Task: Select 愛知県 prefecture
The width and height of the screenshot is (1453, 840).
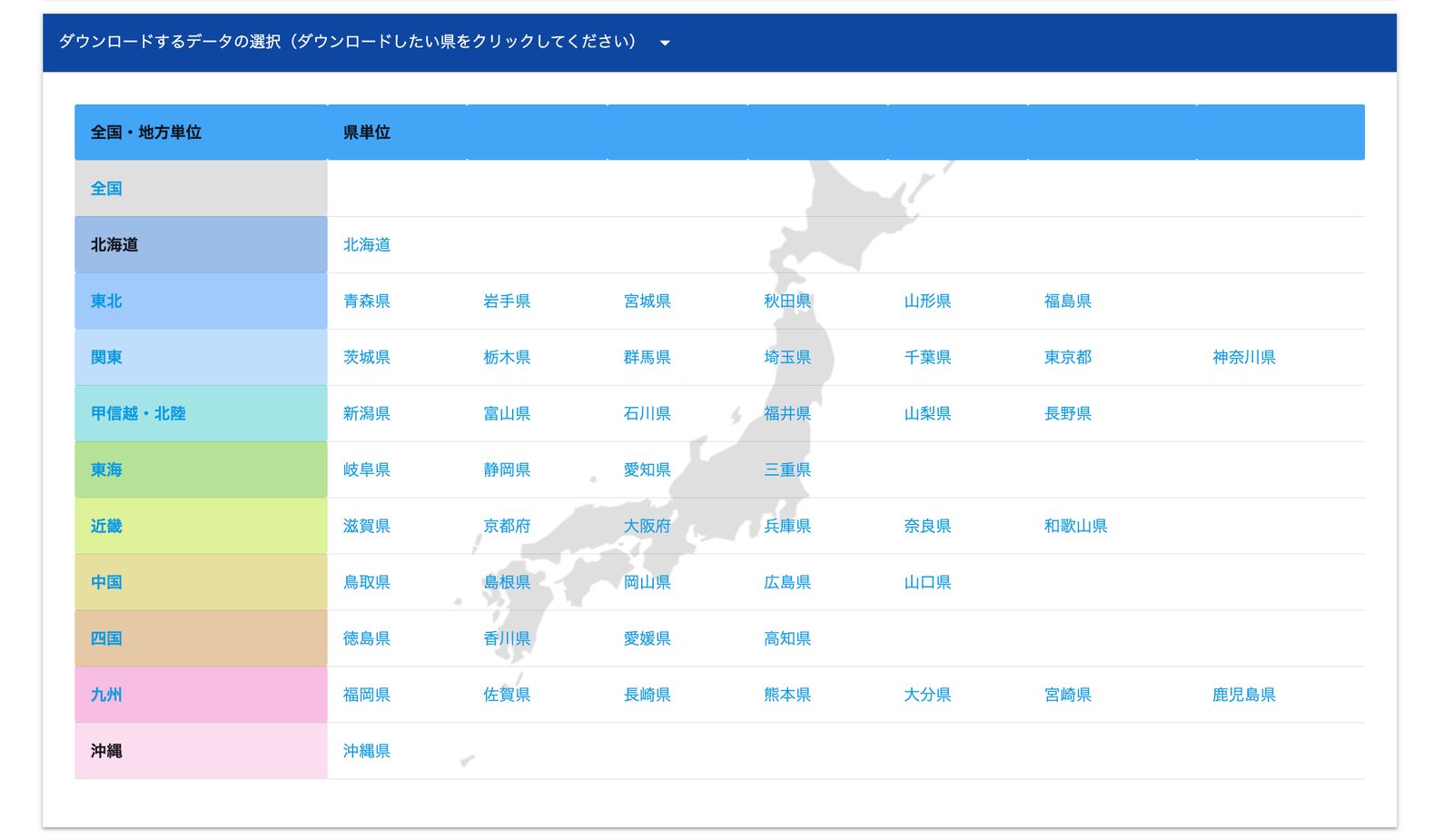Action: [x=647, y=470]
